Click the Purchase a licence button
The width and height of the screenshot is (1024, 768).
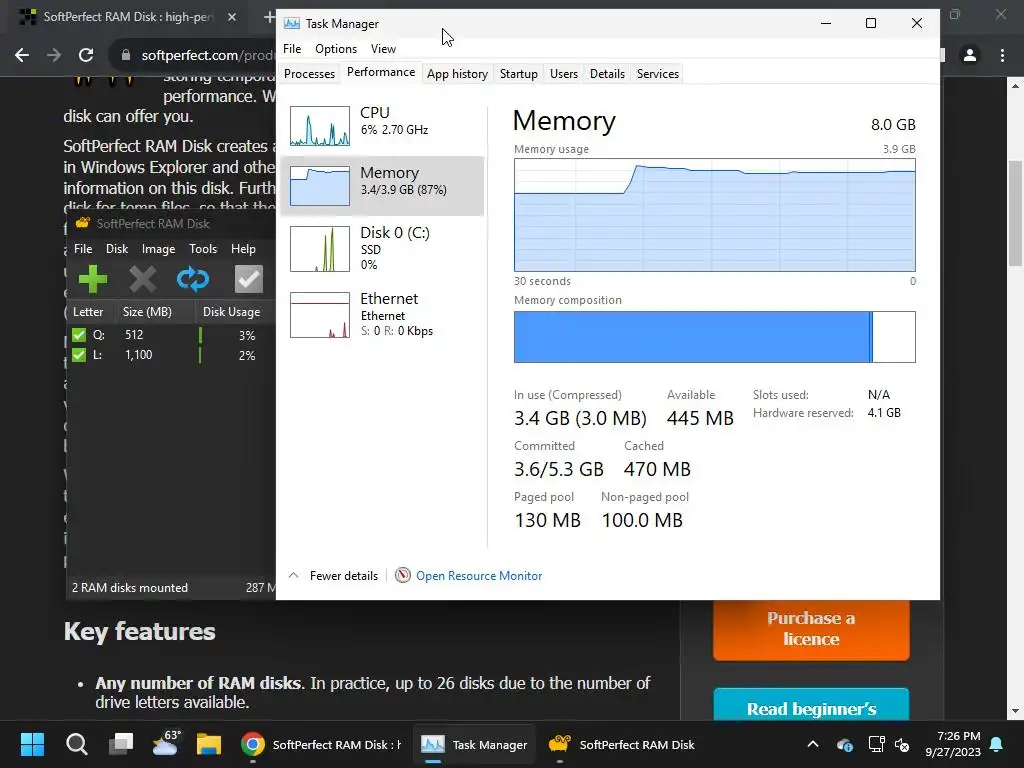coord(811,629)
